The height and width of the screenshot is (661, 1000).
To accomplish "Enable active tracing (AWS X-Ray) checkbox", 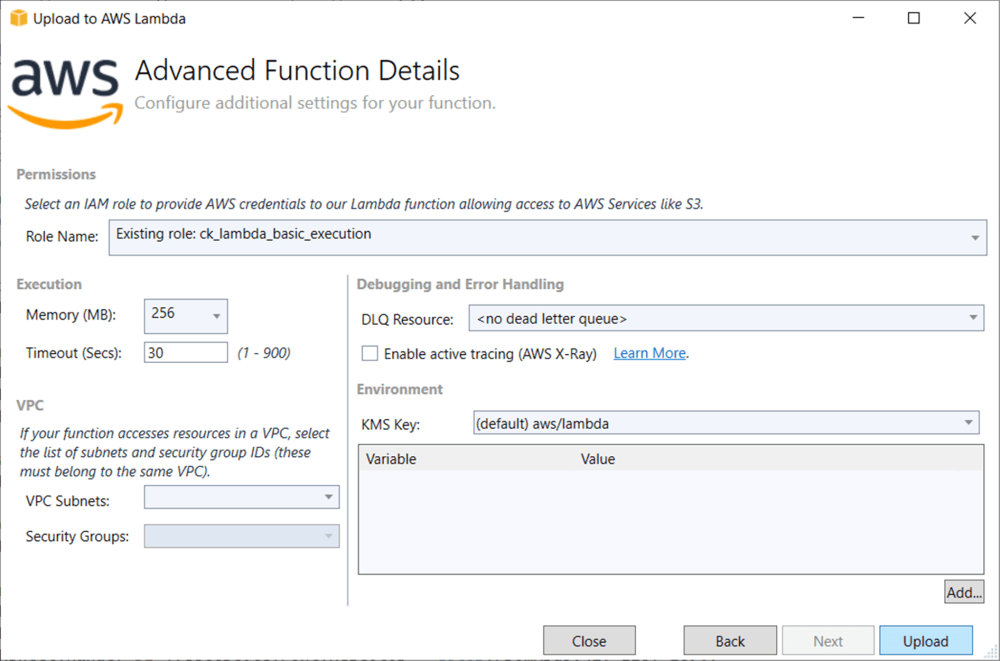I will (x=370, y=353).
